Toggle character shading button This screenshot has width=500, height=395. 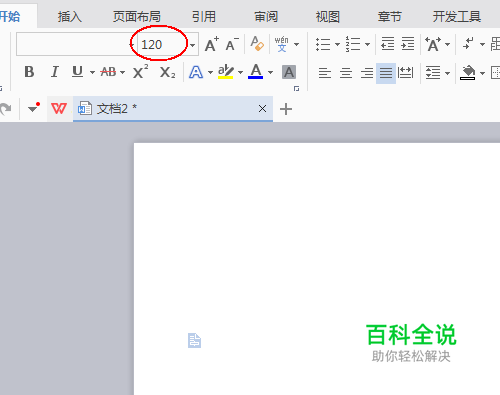(x=289, y=72)
